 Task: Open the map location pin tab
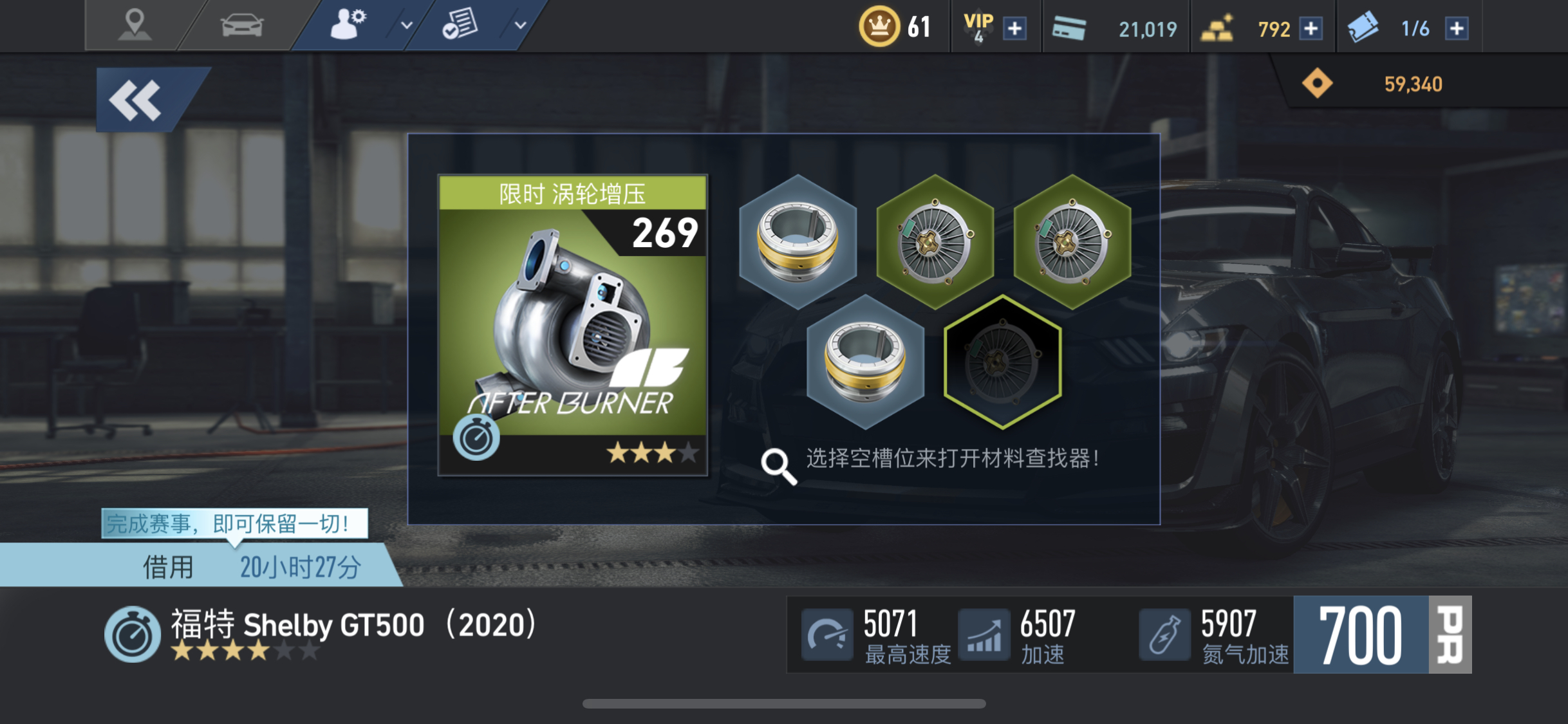pyautogui.click(x=135, y=25)
